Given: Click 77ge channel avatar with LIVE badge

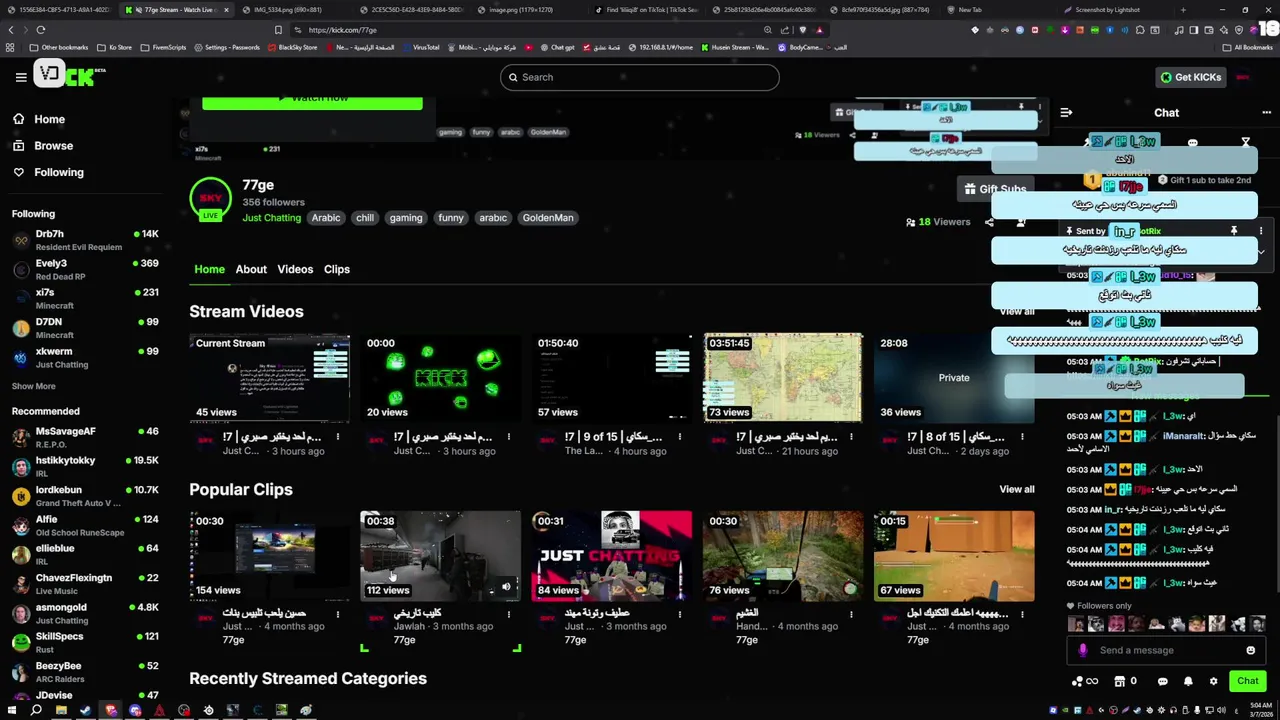Looking at the screenshot, I should coord(210,200).
